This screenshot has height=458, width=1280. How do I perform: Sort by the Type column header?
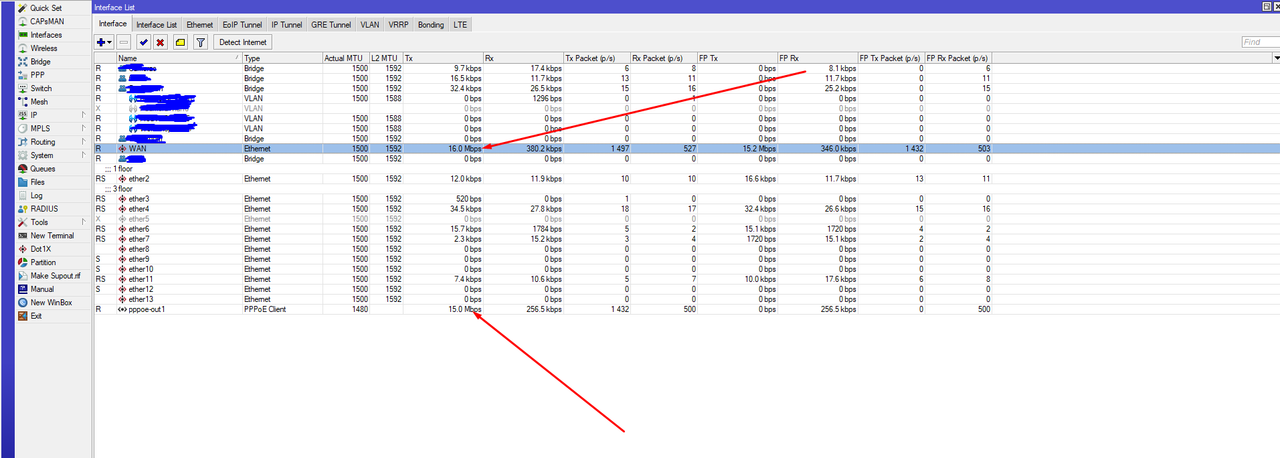point(282,58)
